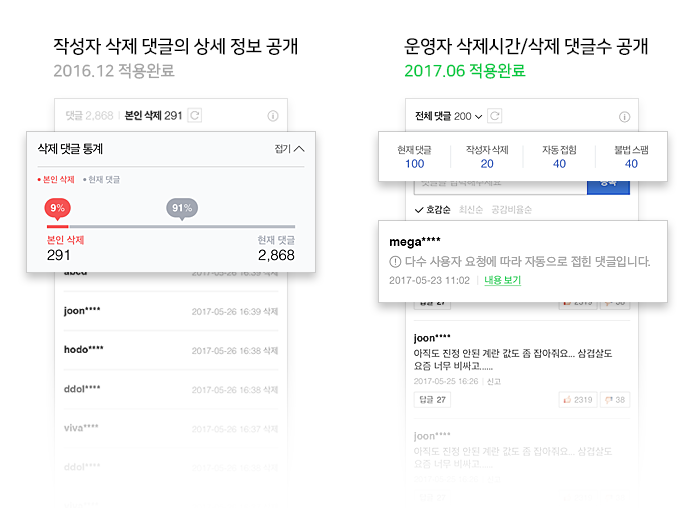Click the thumbs-up button showing 2319
Viewport: 693px width, 508px height.
coord(577,400)
